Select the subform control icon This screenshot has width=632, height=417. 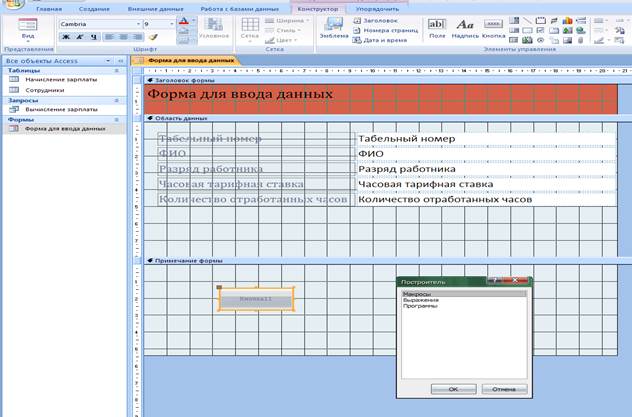click(x=514, y=40)
